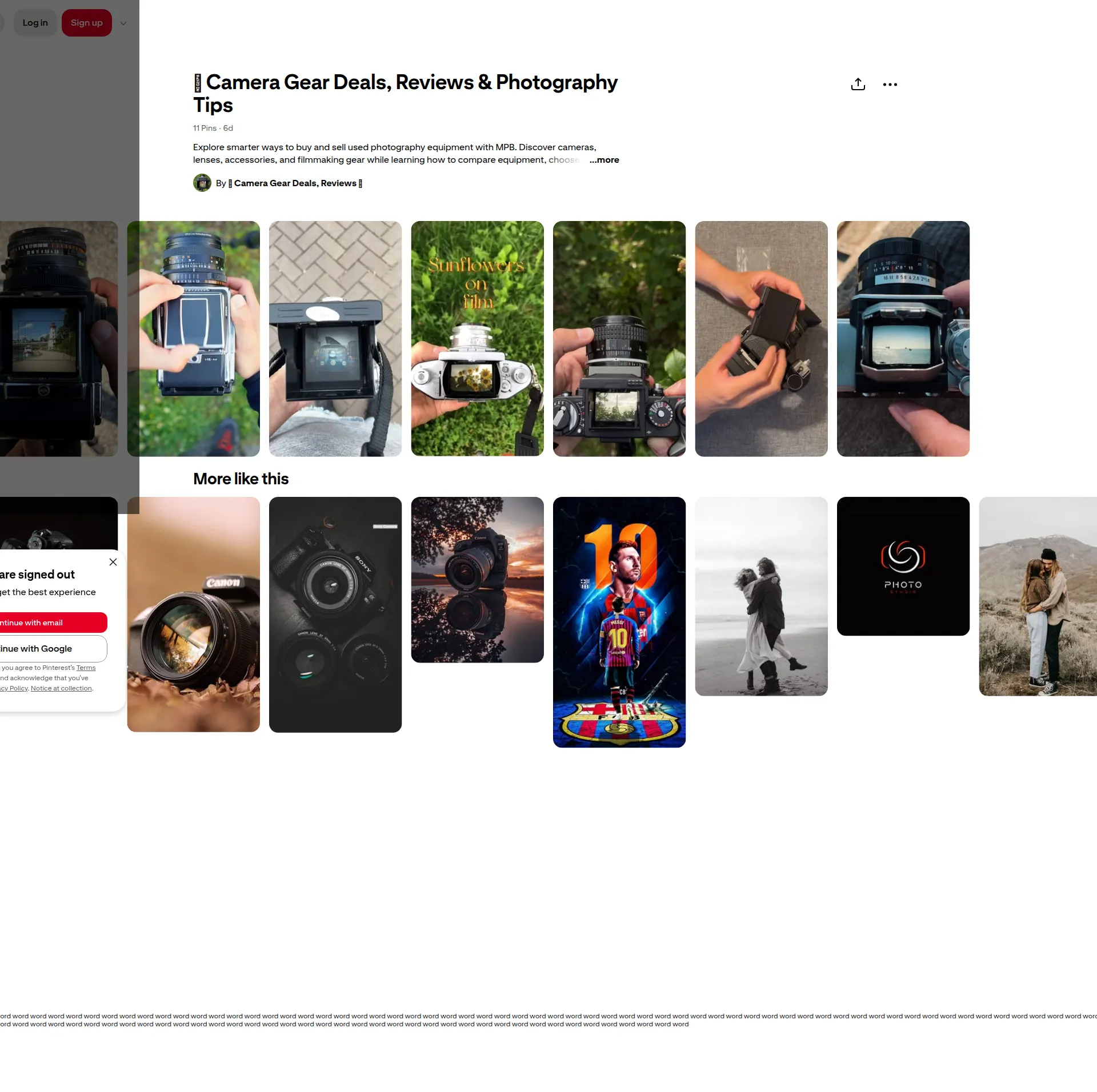Viewport: 1097px width, 1092px height.
Task: Open the black-and-white beach couple pin
Action: pyautogui.click(x=761, y=596)
